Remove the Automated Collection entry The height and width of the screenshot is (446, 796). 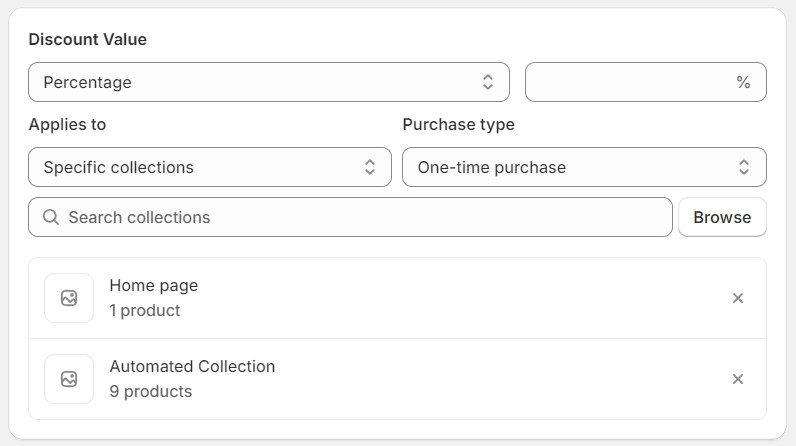point(738,379)
